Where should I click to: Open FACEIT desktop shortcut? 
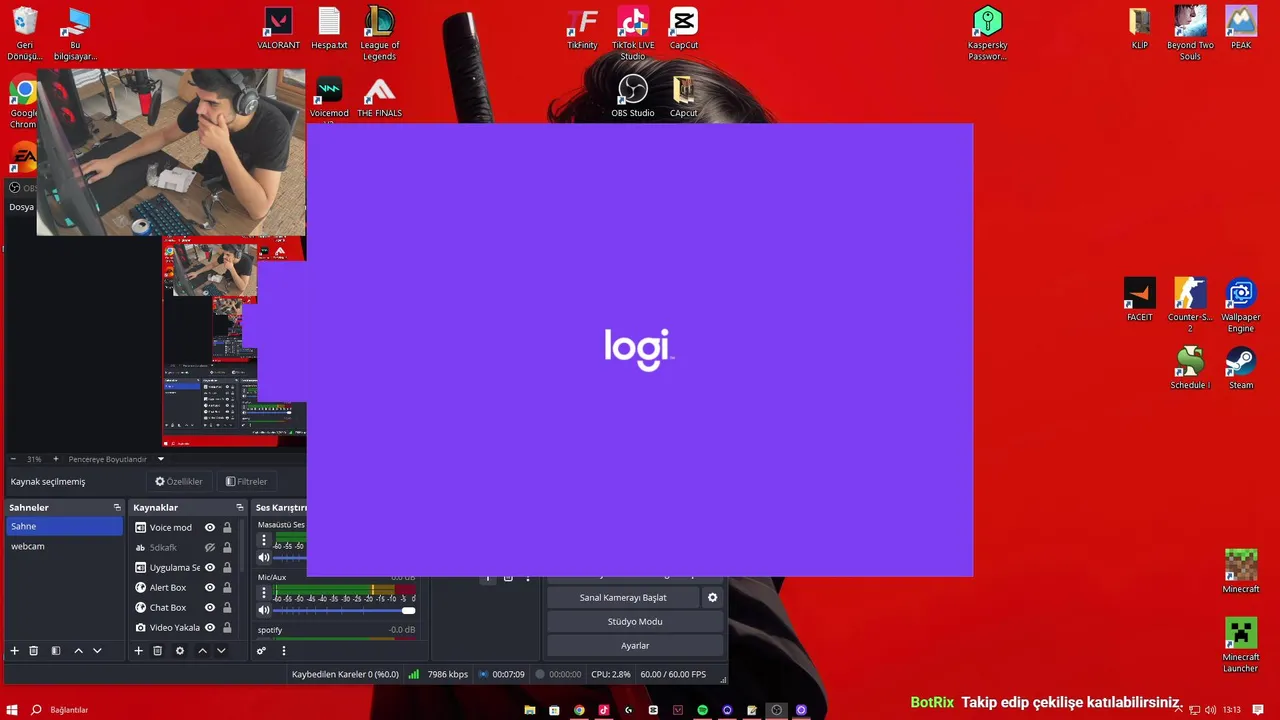coord(1140,300)
